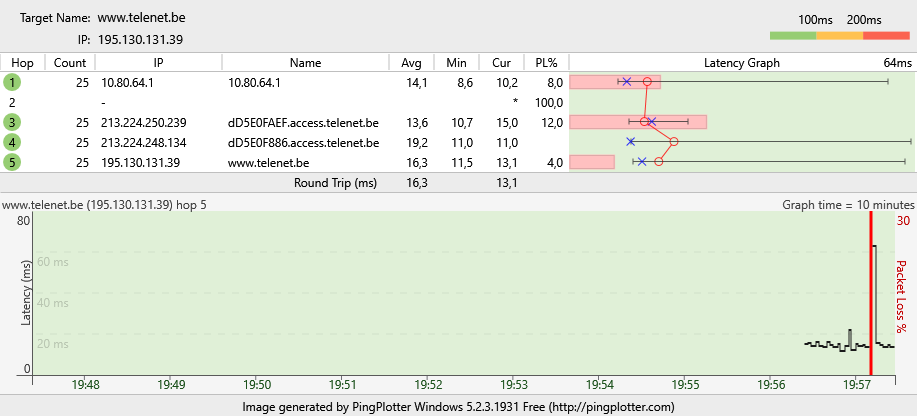Click the green hop 1 circle icon

point(13,82)
